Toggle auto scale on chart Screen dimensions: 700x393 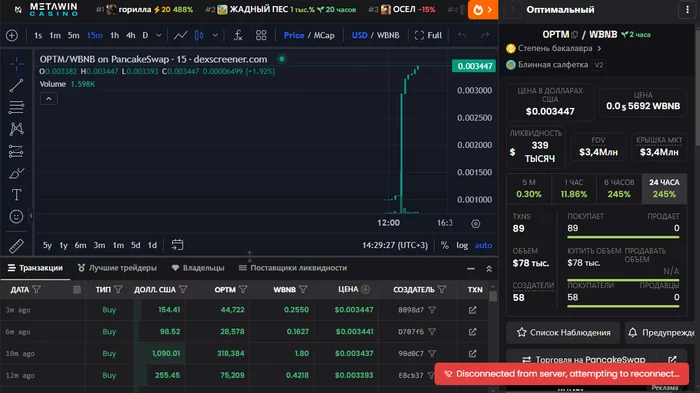click(483, 245)
